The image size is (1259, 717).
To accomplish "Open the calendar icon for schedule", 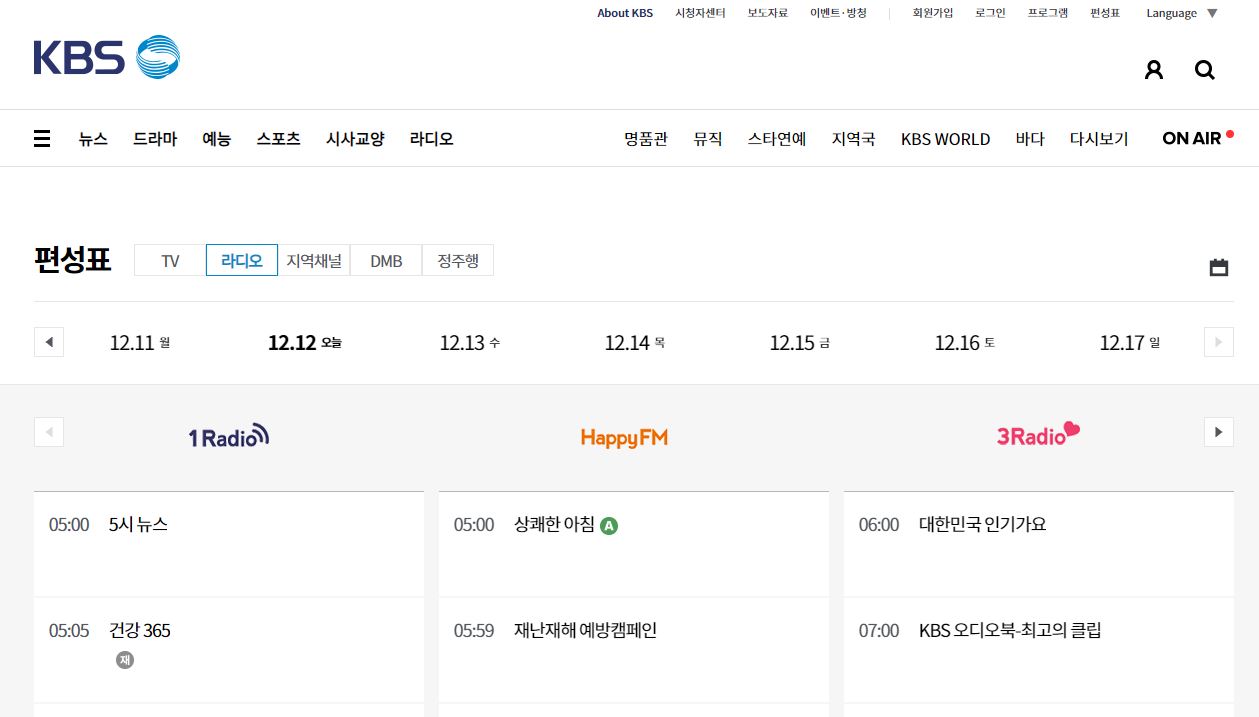I will pyautogui.click(x=1219, y=267).
